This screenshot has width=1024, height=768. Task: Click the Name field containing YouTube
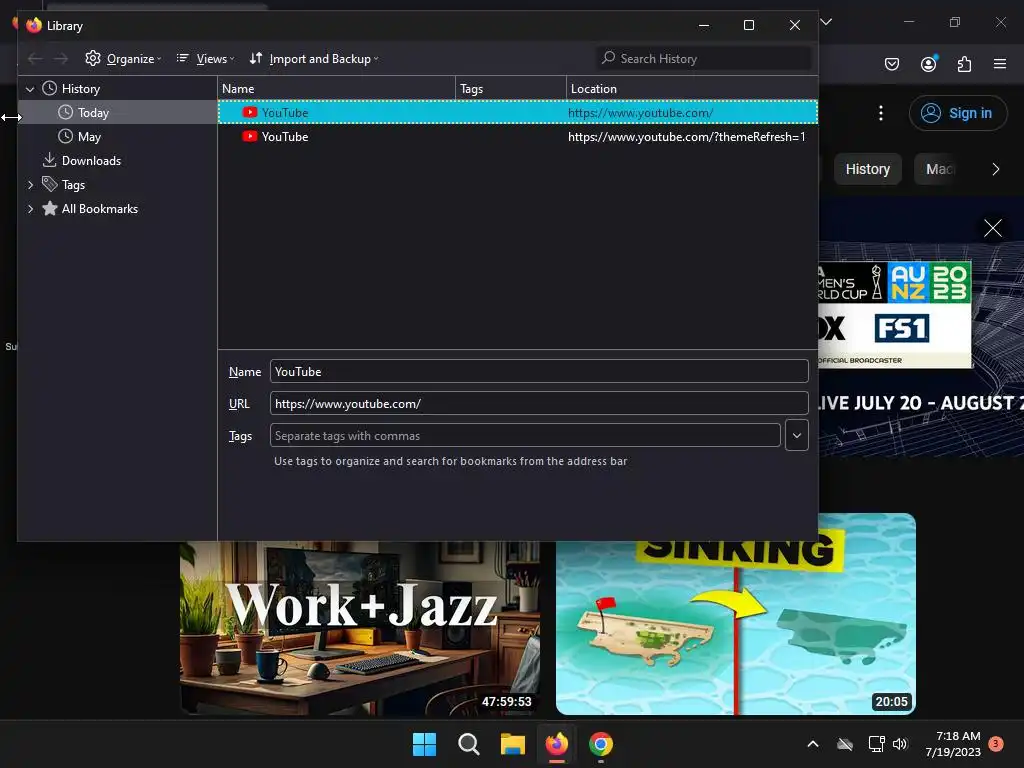(x=539, y=372)
